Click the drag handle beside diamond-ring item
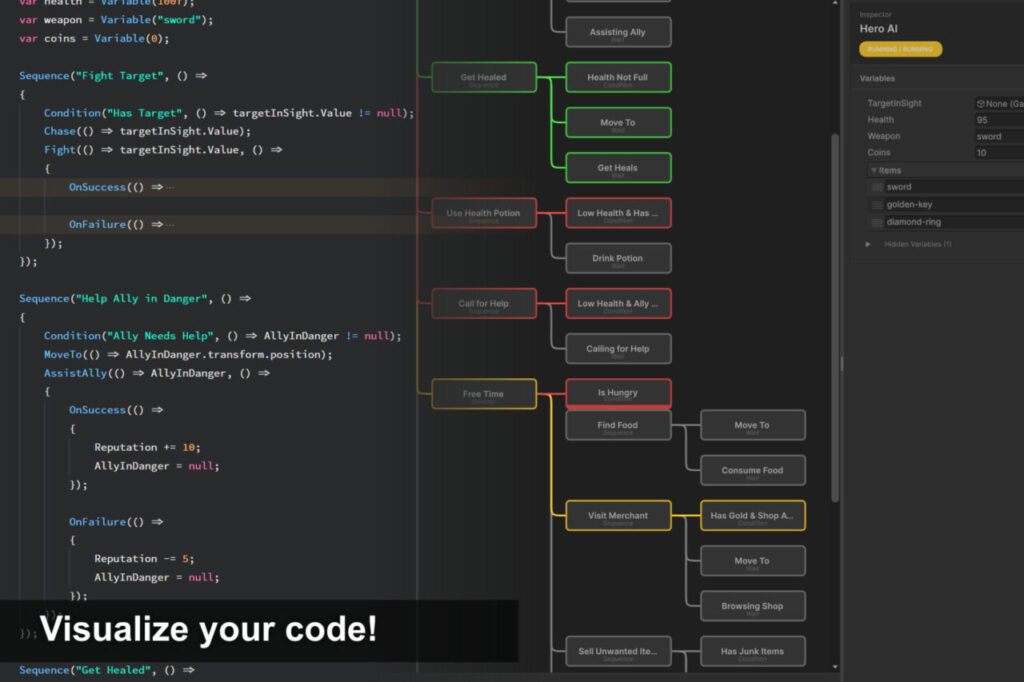The height and width of the screenshot is (682, 1024). click(x=877, y=221)
